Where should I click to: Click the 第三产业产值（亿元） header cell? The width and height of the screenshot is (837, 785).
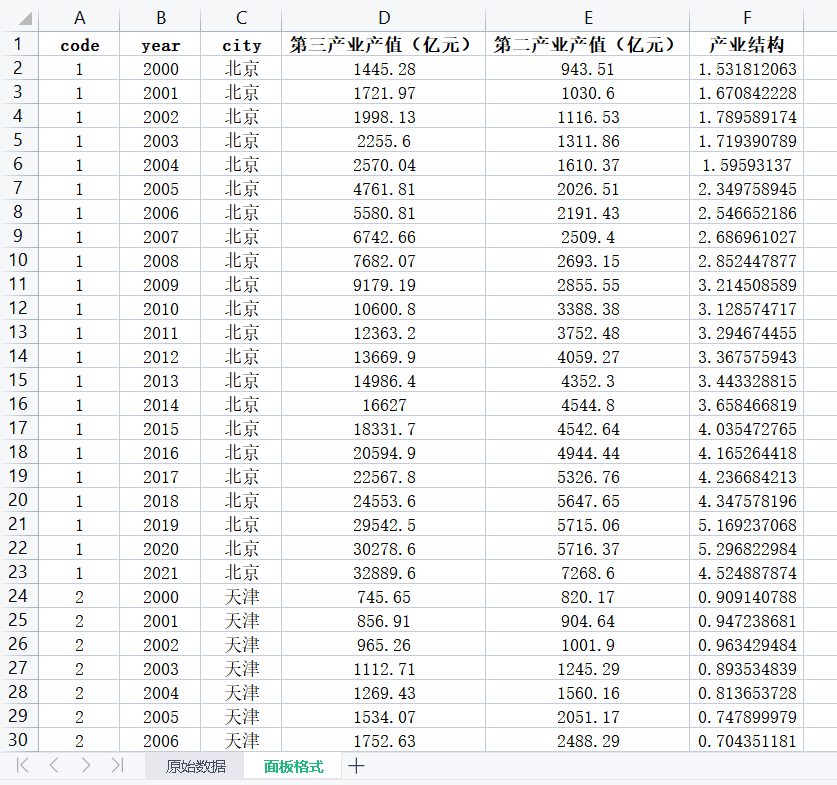pos(384,44)
